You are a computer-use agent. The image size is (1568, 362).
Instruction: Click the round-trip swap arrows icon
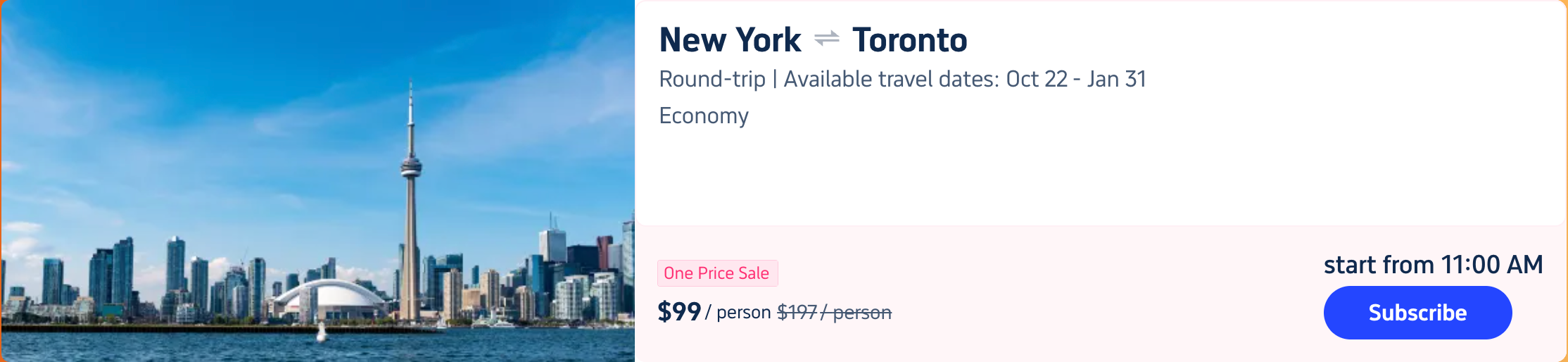tap(827, 39)
